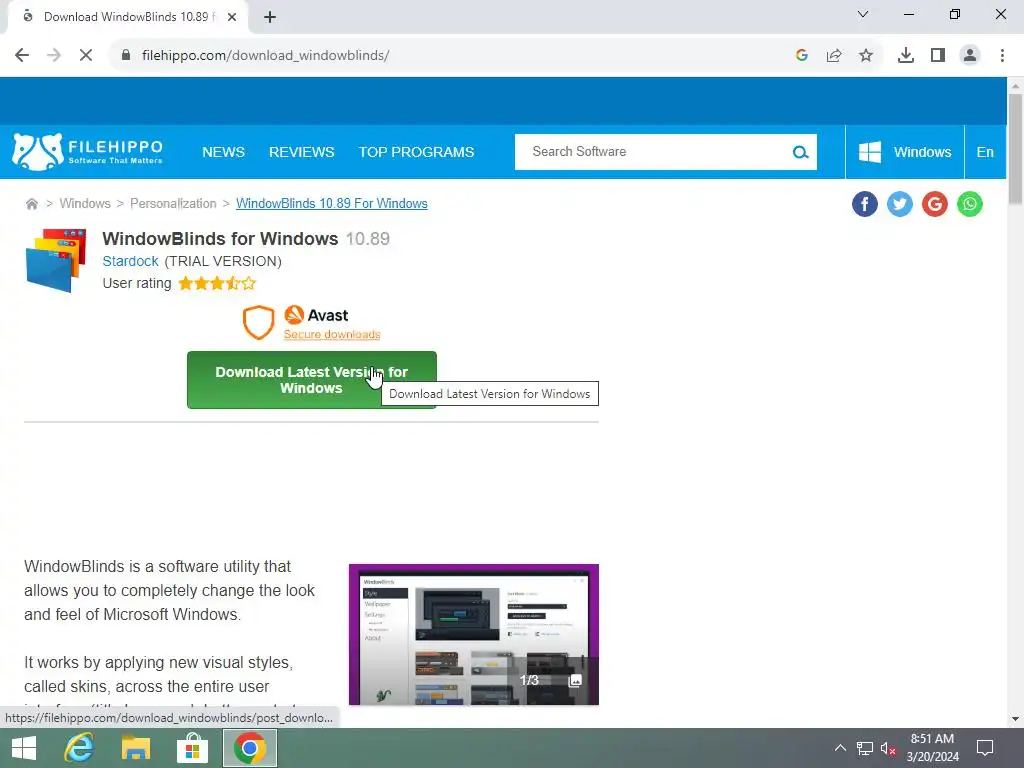Open Personalization breadcrumb link
The image size is (1024, 768).
point(173,204)
